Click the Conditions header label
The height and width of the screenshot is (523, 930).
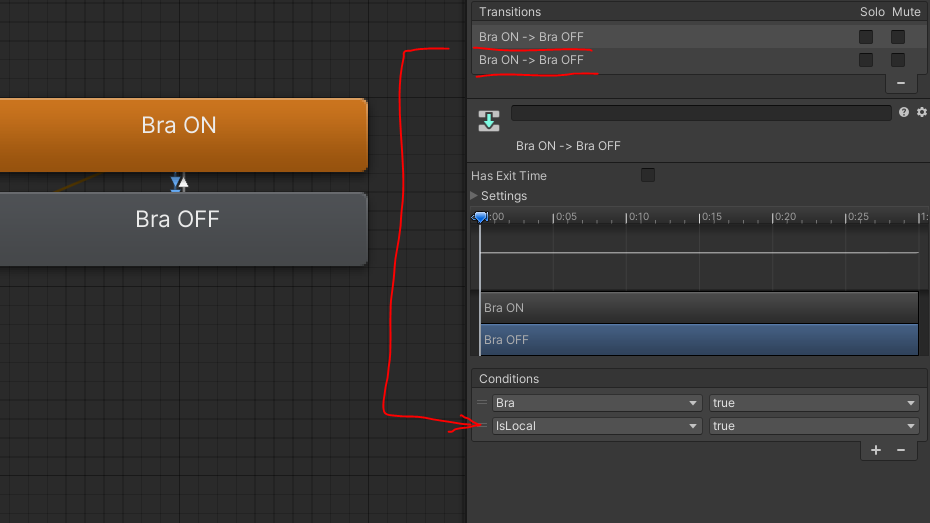click(509, 379)
